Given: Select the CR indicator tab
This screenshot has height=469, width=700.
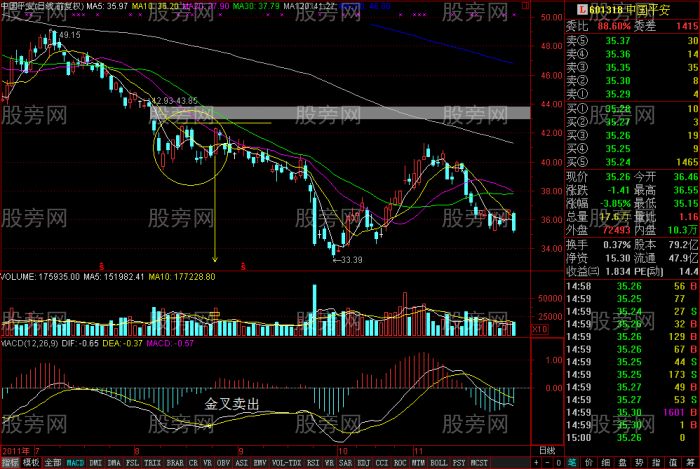Looking at the screenshot, I should point(193,463).
